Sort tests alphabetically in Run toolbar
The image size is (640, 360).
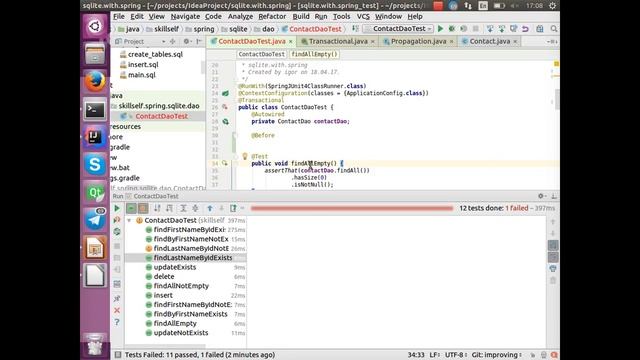pos(157,208)
